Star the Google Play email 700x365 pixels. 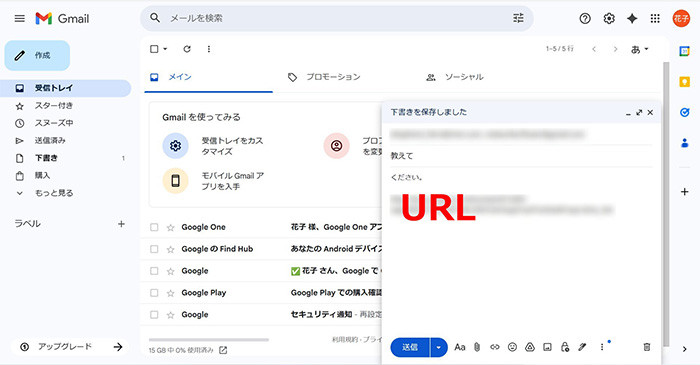pyautogui.click(x=170, y=293)
